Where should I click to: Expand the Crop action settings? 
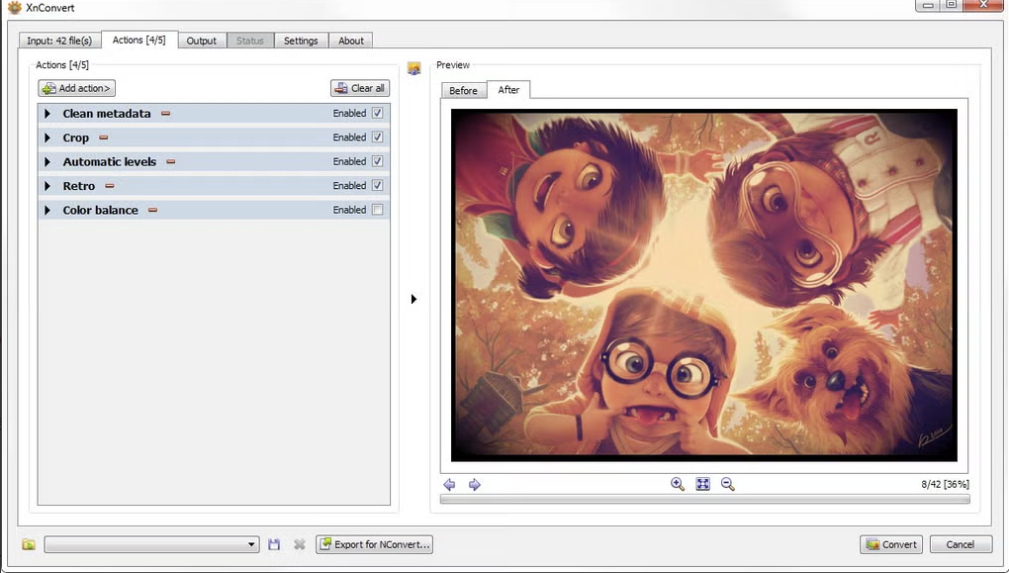[x=47, y=138]
